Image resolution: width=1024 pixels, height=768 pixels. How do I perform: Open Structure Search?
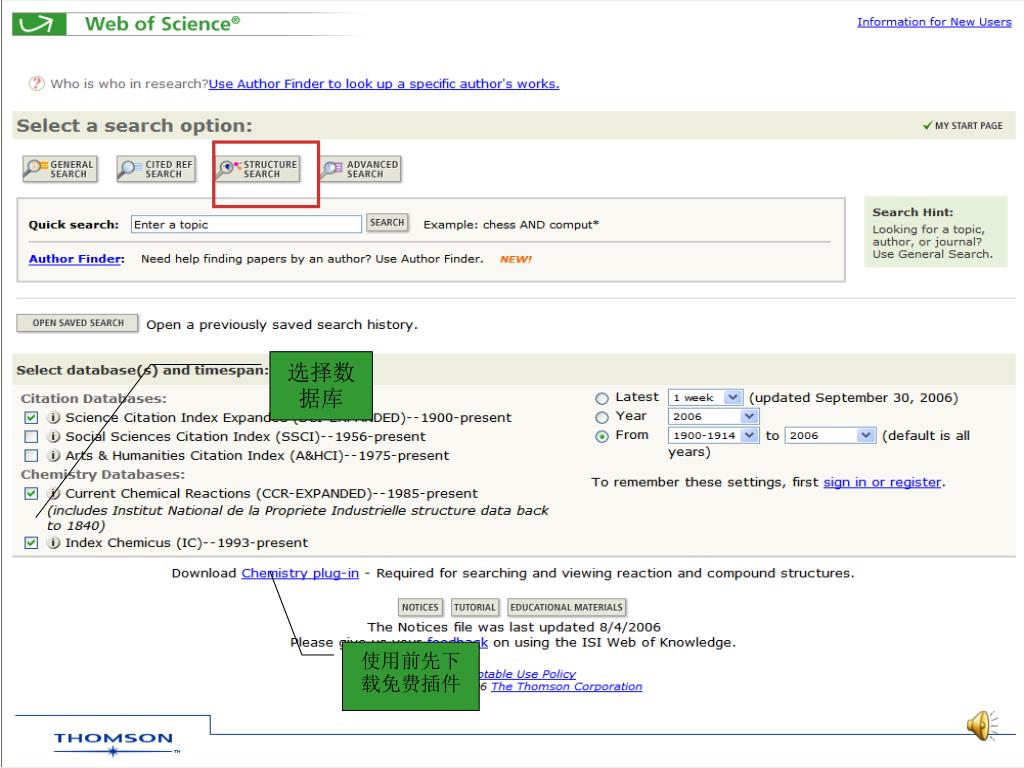(x=259, y=169)
